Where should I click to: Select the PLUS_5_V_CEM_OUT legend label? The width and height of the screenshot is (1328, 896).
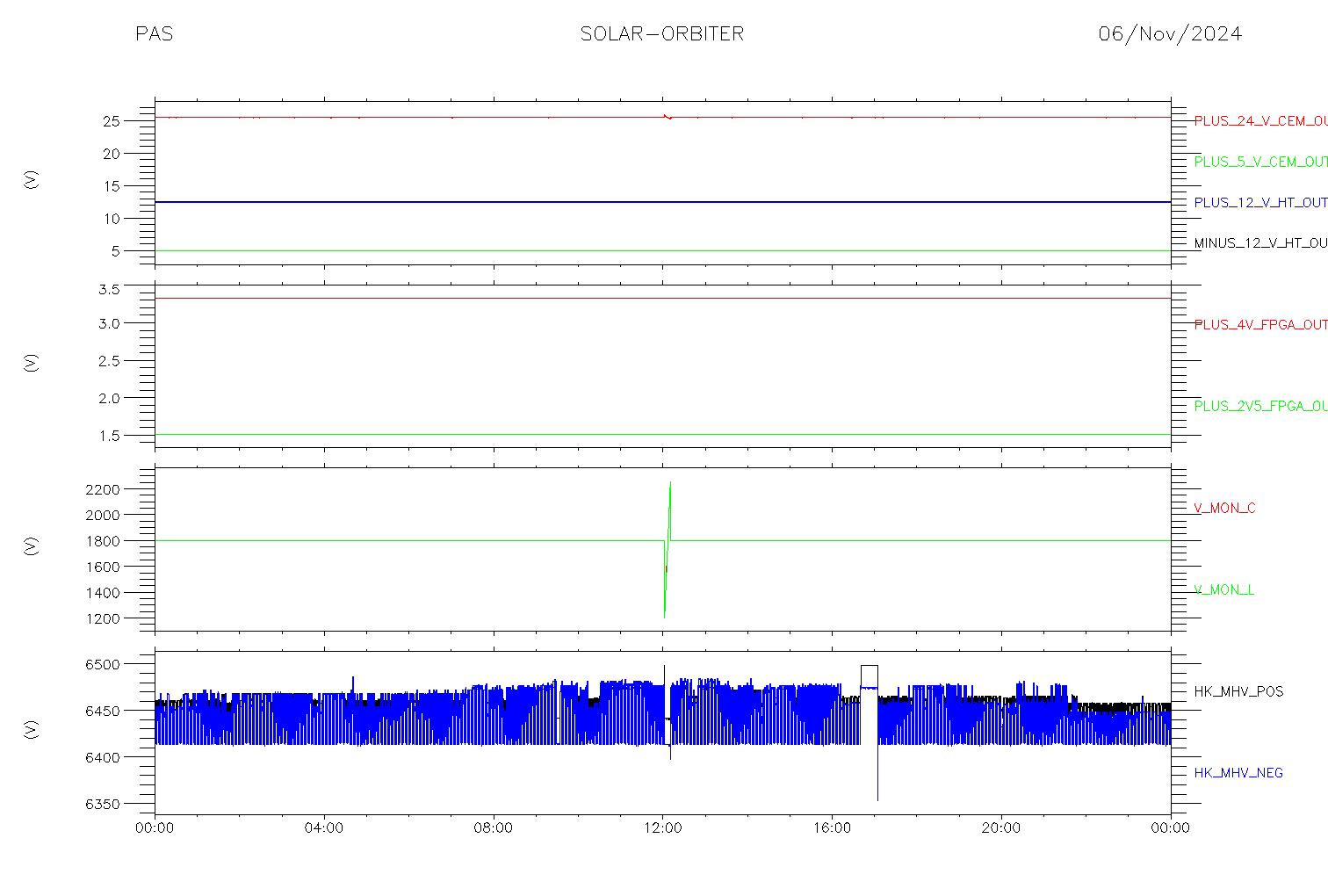[x=1260, y=162]
